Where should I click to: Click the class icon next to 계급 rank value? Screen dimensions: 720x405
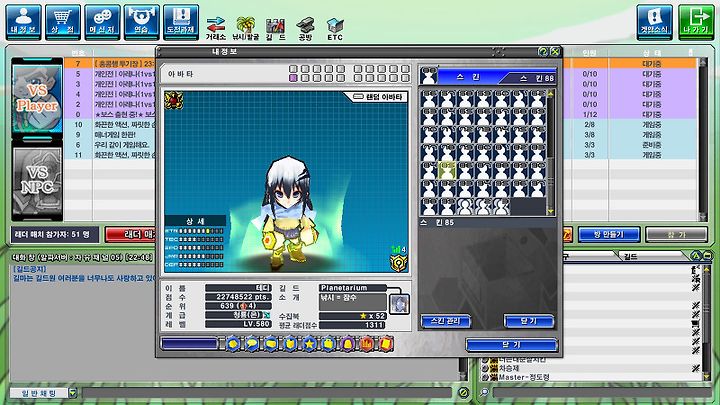point(267,315)
